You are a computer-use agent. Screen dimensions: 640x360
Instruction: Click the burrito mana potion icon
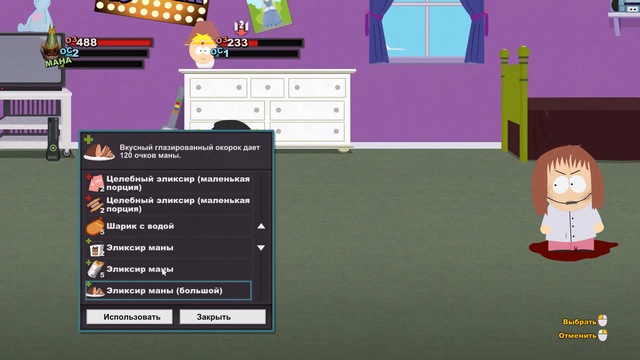(x=96, y=270)
